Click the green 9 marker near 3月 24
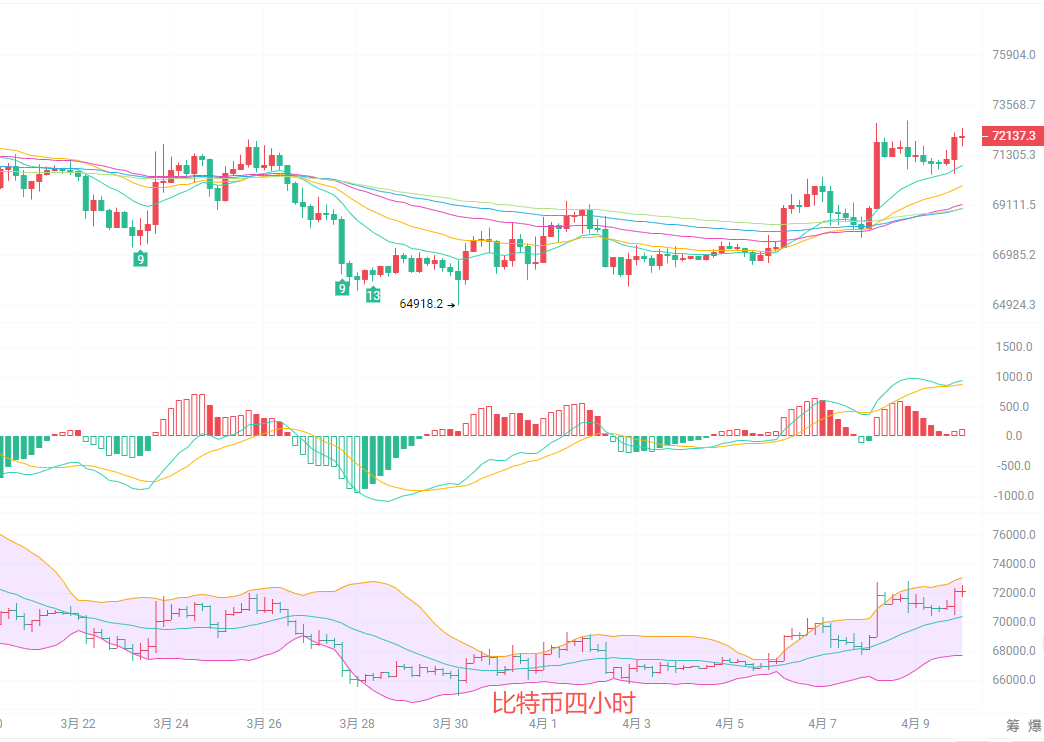The height and width of the screenshot is (742, 1044). click(x=141, y=259)
